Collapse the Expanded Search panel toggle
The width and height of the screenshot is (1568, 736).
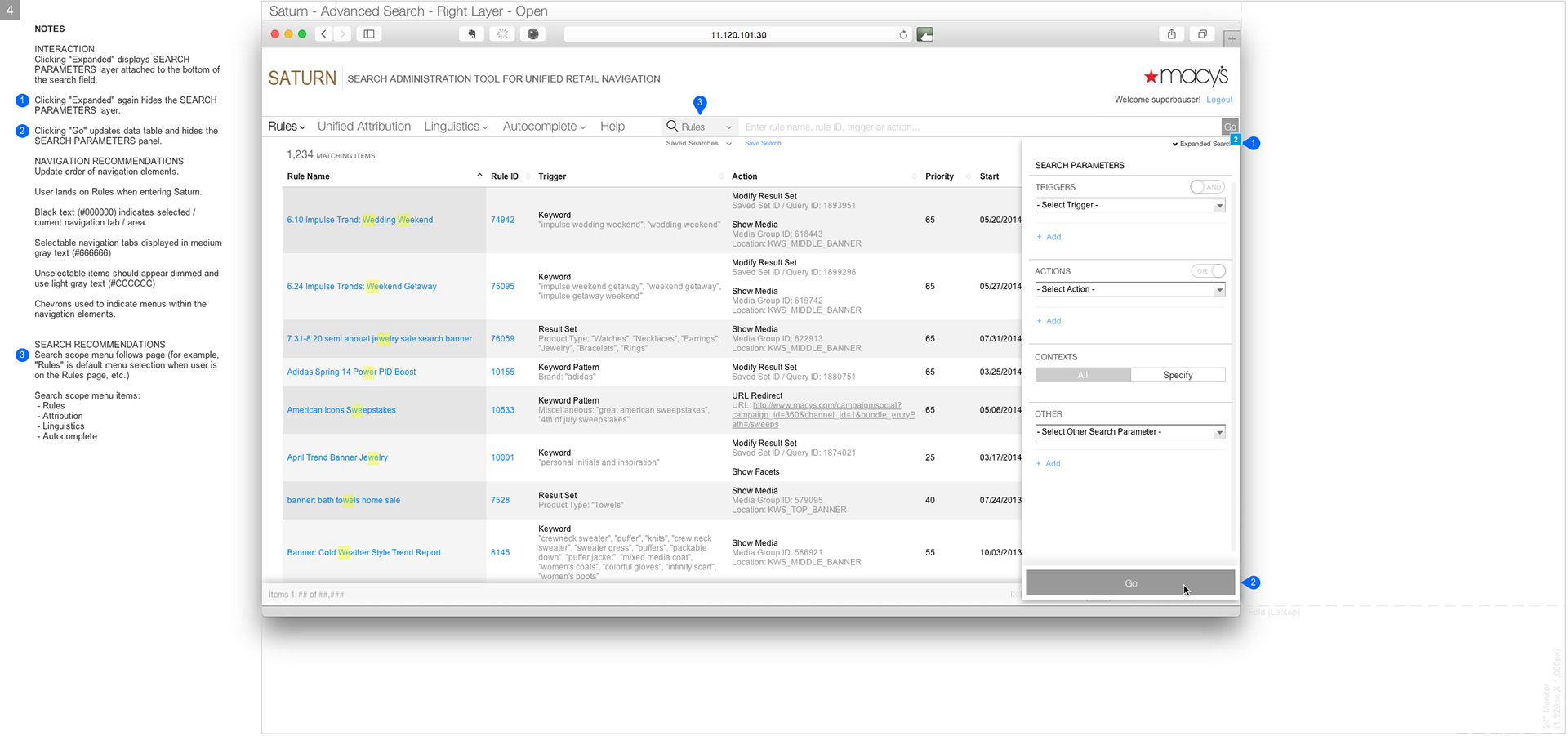pyautogui.click(x=1201, y=144)
